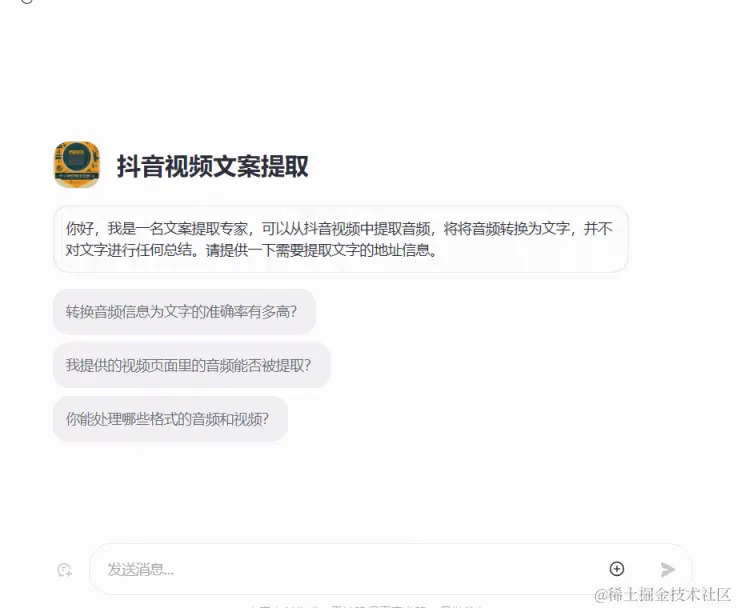Clear the chat context using the icon left of the input box
Image resolution: width=737 pixels, height=608 pixels.
tap(64, 569)
